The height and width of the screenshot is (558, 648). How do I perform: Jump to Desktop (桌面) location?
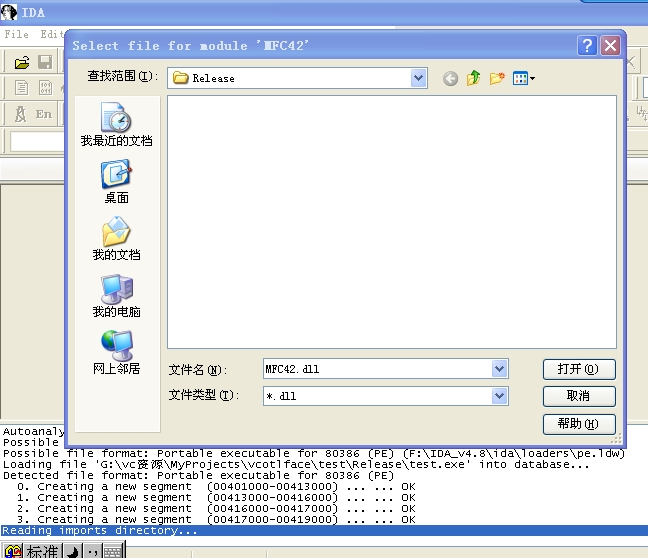pos(117,181)
